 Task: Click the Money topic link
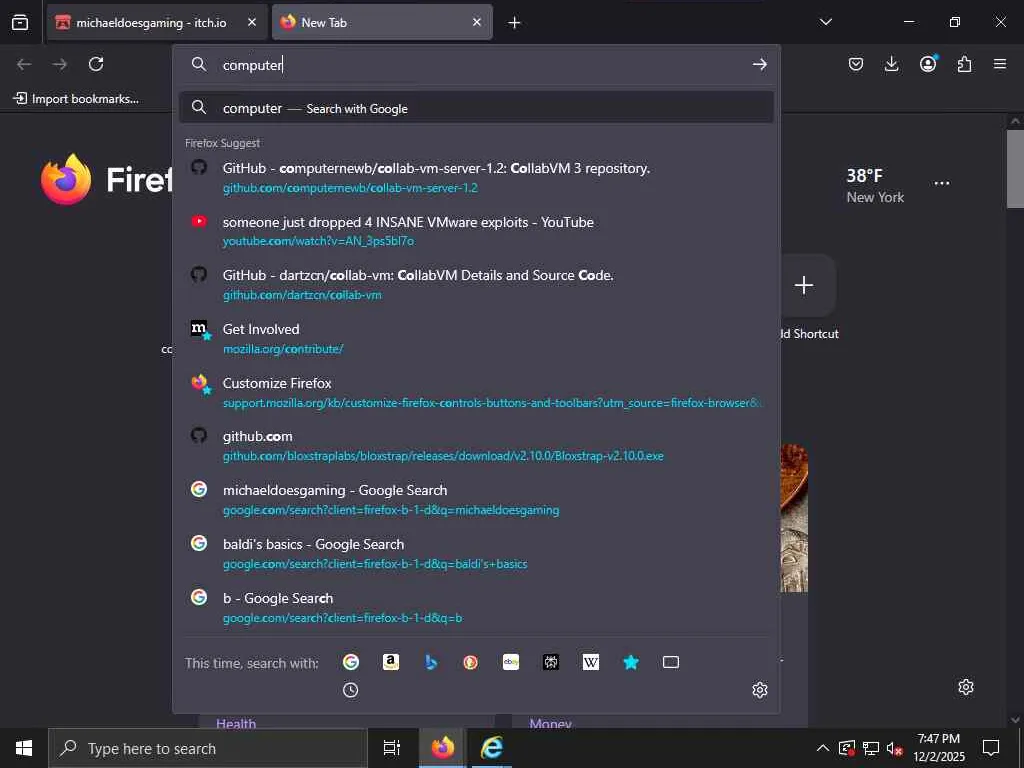pyautogui.click(x=550, y=722)
